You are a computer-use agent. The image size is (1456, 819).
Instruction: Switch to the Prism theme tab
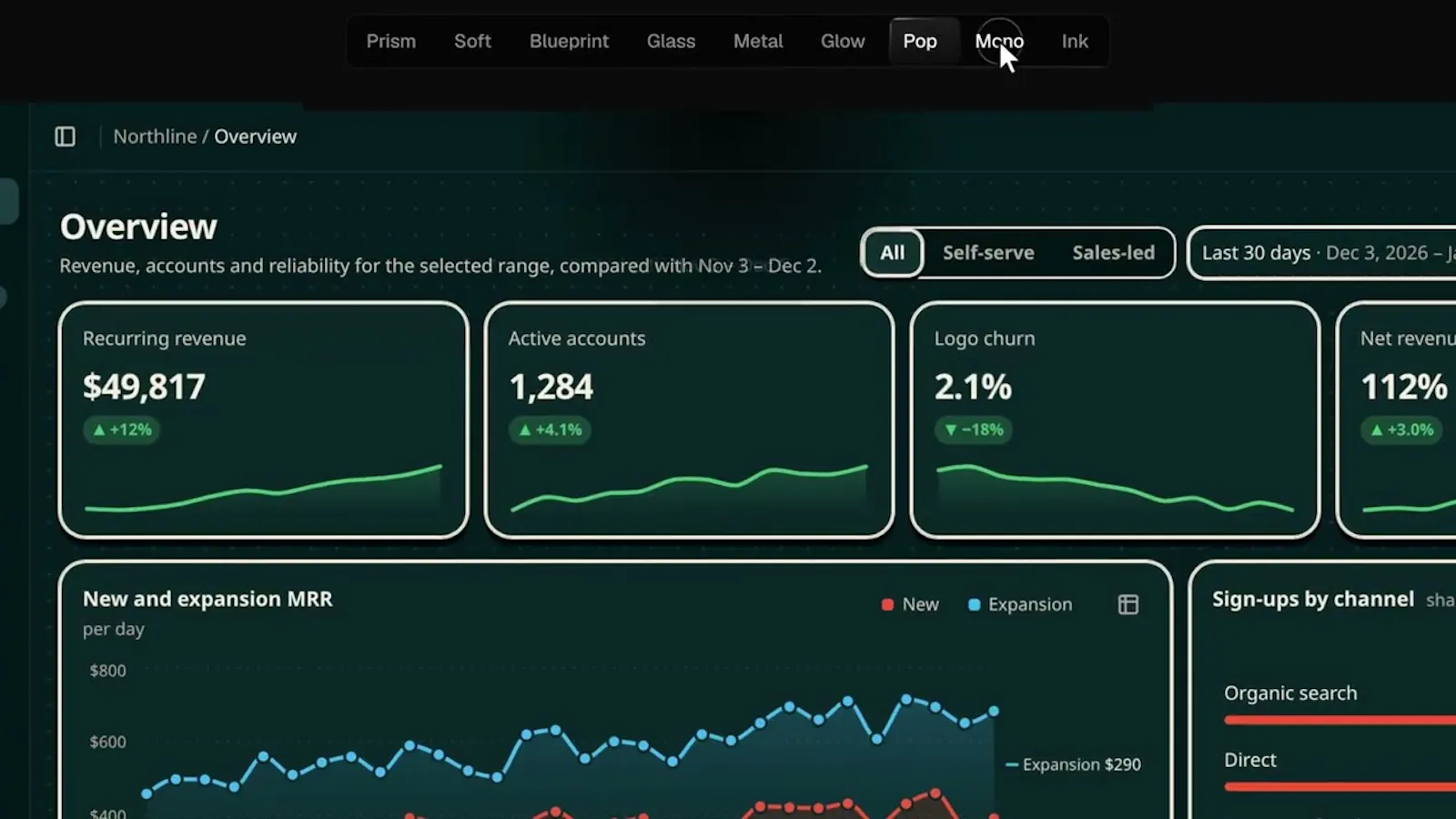point(391,41)
